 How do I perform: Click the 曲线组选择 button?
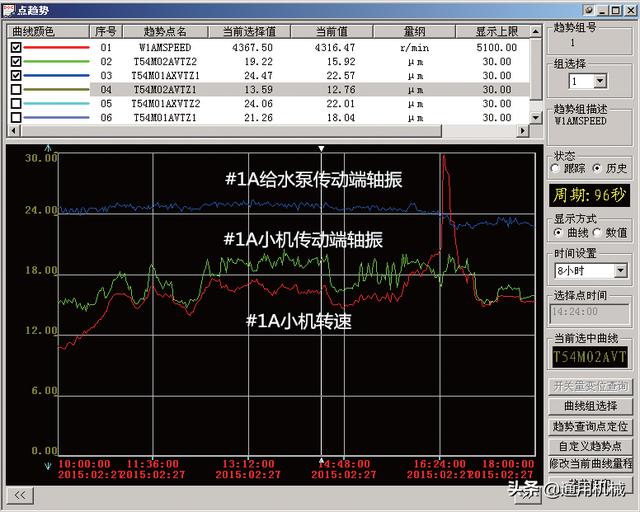[591, 406]
